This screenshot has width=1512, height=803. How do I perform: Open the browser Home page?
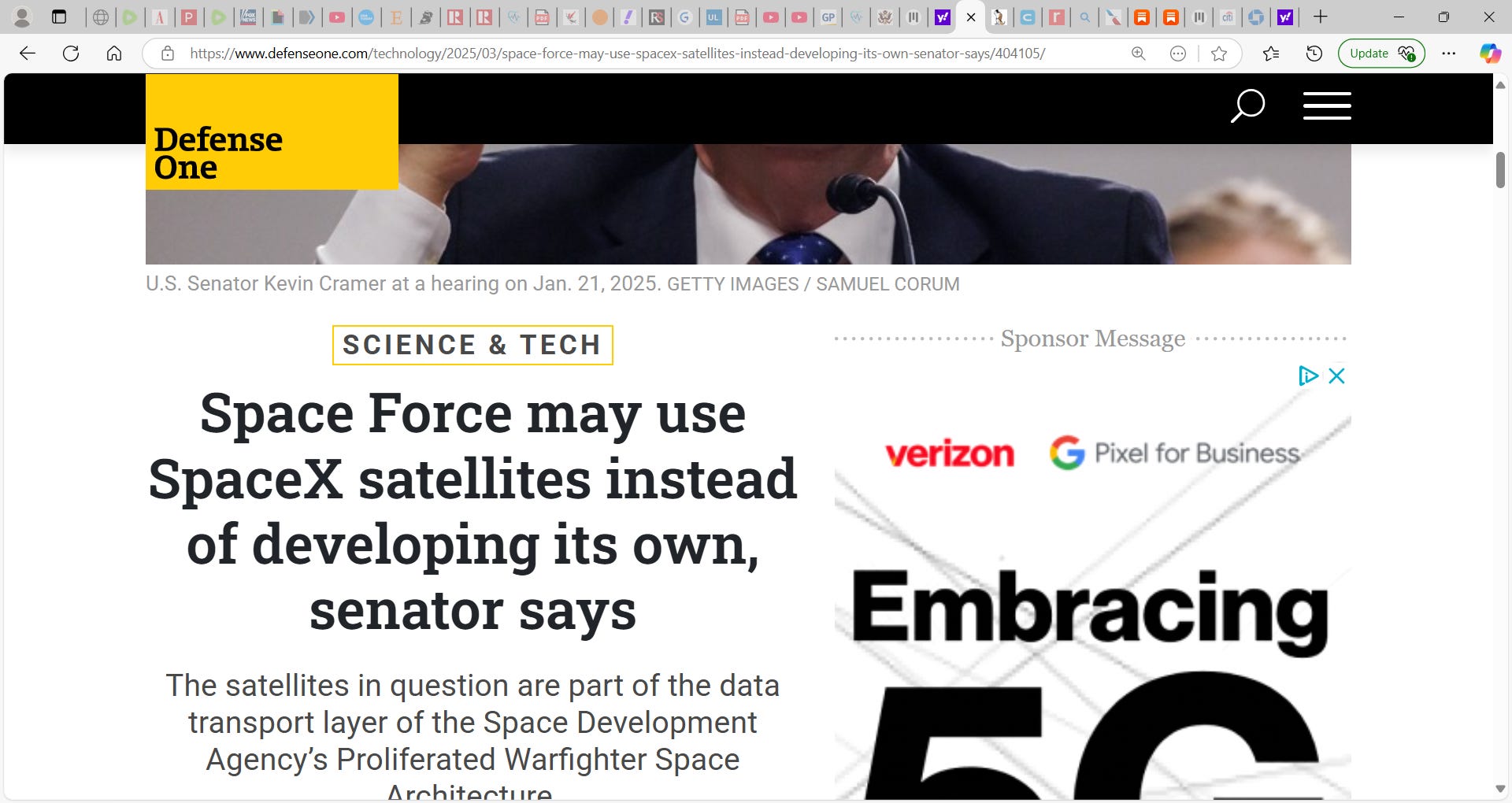[x=114, y=54]
